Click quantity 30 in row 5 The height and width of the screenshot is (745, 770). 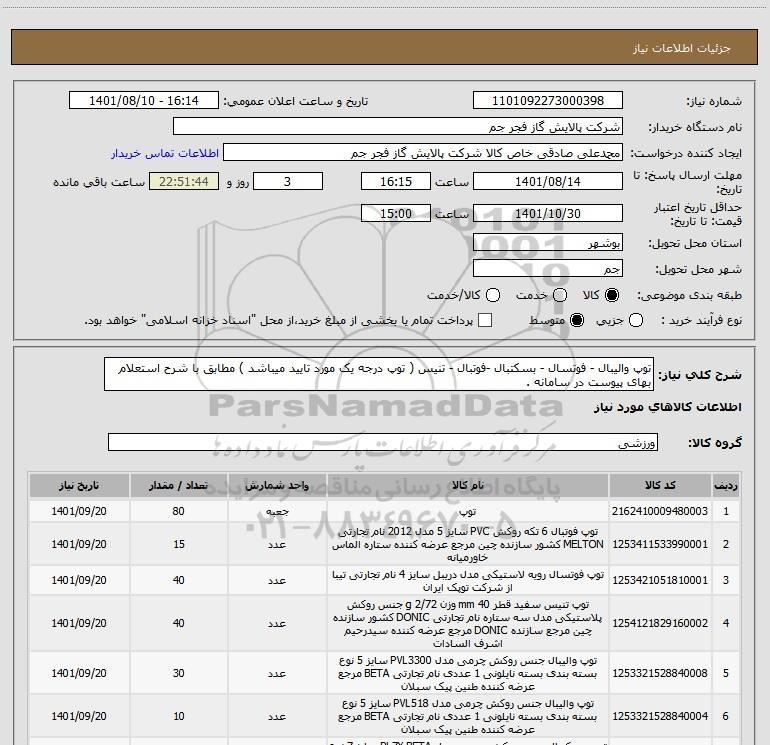pos(178,673)
